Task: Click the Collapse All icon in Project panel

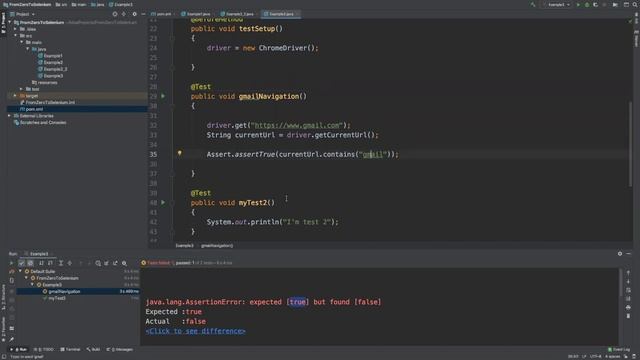Action: pos(124,14)
